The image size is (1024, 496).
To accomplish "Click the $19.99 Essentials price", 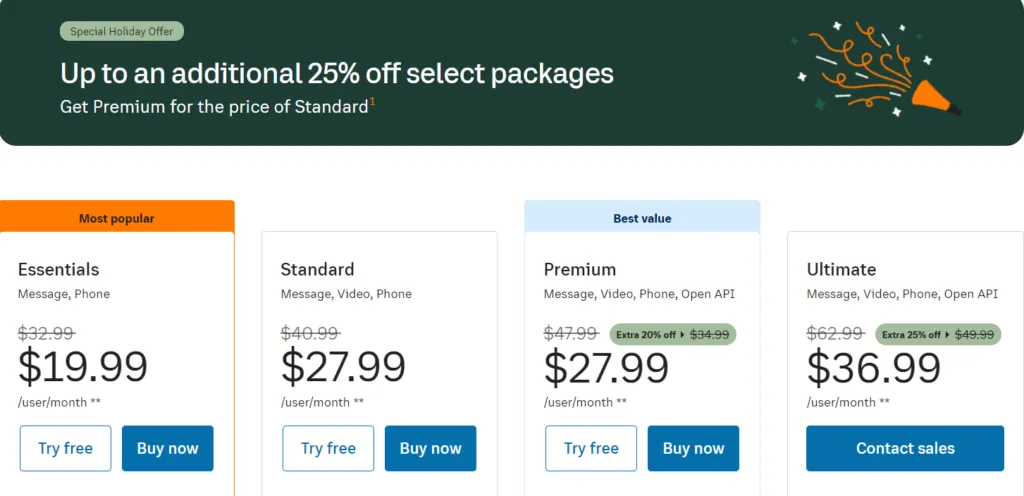I will pyautogui.click(x=83, y=367).
